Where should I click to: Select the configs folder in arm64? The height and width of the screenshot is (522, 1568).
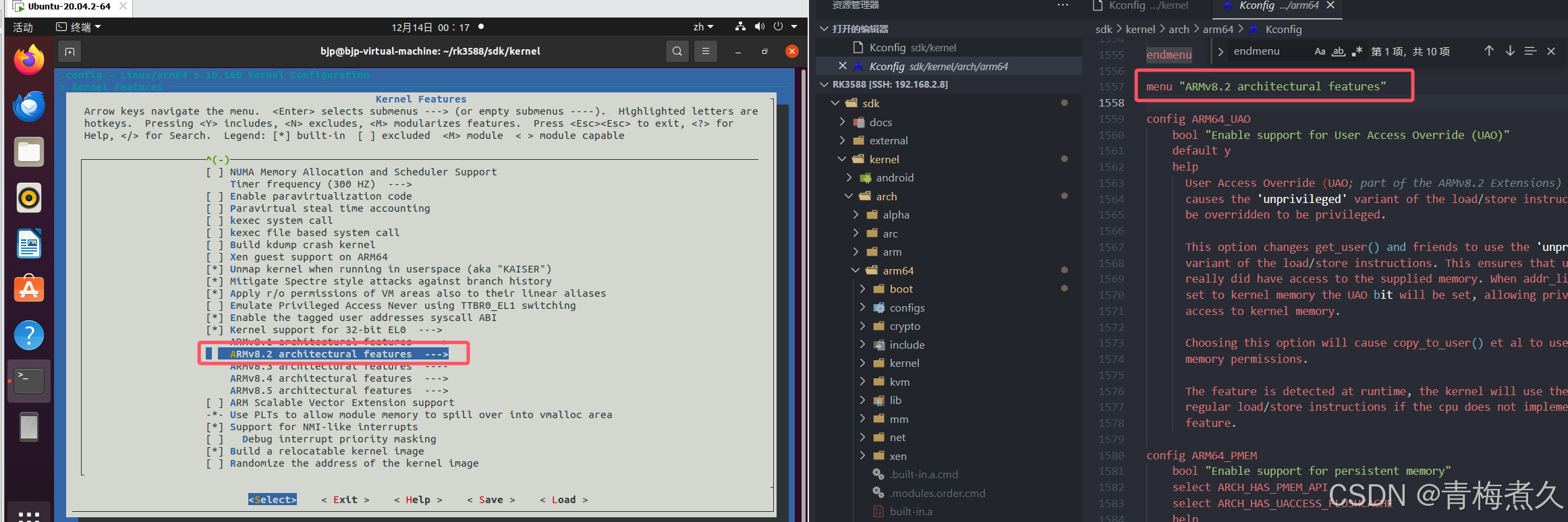pos(906,308)
